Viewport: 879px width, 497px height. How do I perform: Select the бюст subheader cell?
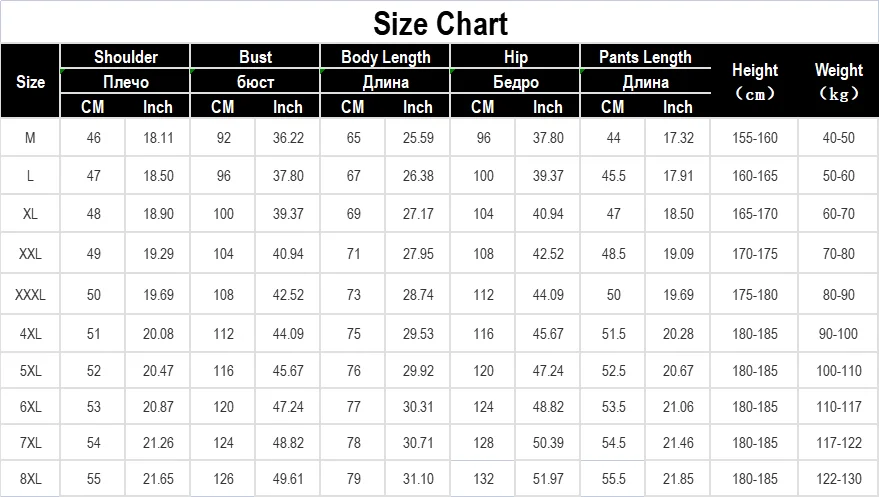point(255,82)
